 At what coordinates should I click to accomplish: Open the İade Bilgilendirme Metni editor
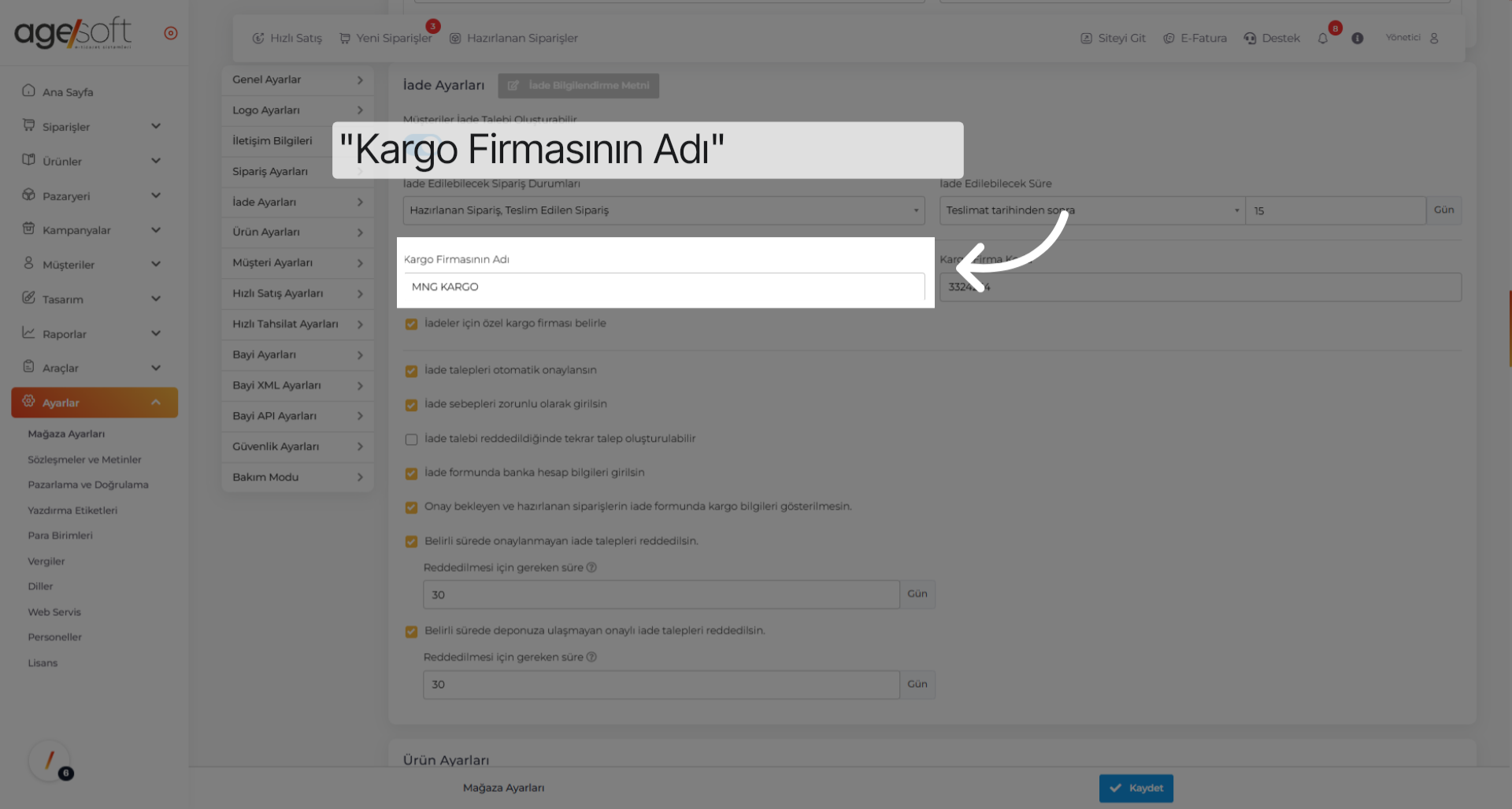point(578,86)
